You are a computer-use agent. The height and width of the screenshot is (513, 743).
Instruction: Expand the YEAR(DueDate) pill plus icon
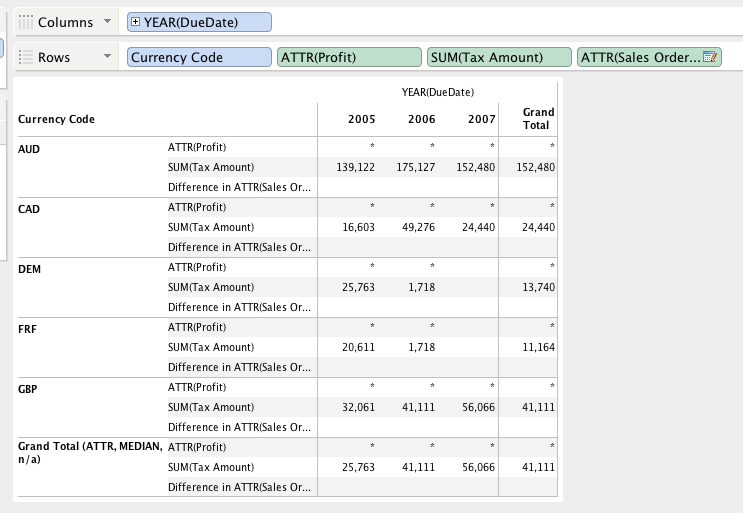(136, 22)
